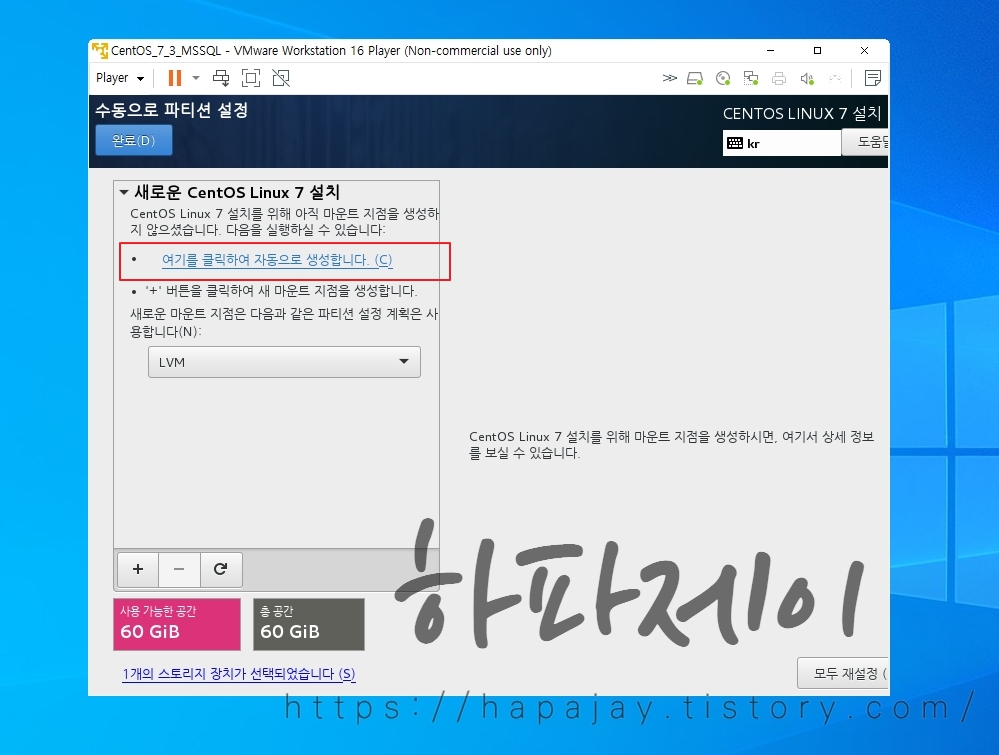
Task: Open the VMware message log icon
Action: (872, 78)
